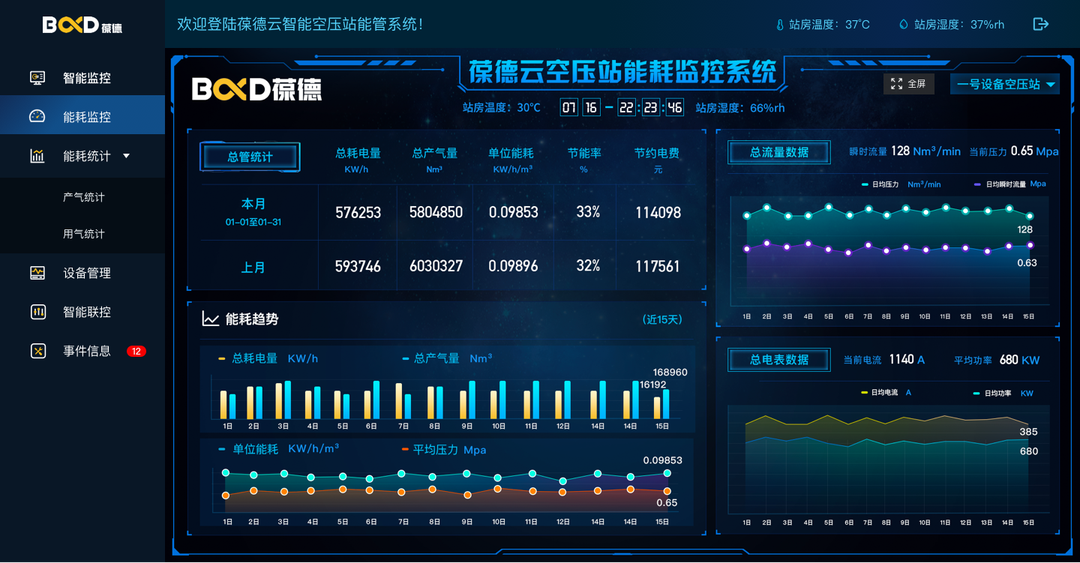Click the 总产气量 blue legend color marker
Screen dimensions: 1080x563
(x=406, y=358)
